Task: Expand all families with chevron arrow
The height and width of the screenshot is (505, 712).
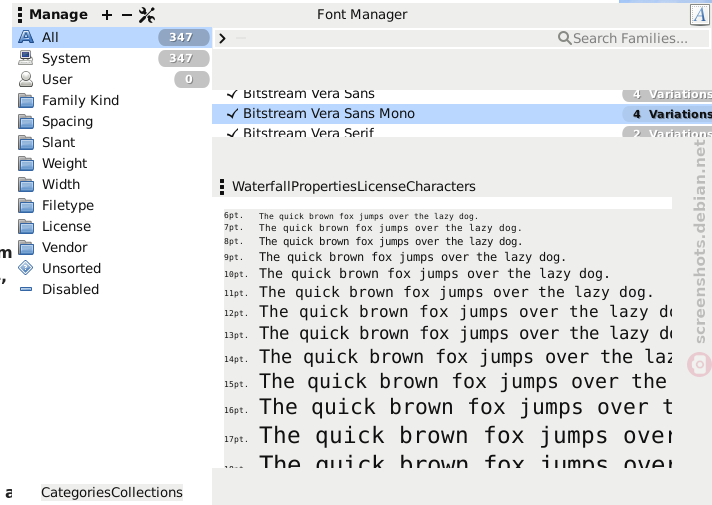Action: [x=222, y=39]
